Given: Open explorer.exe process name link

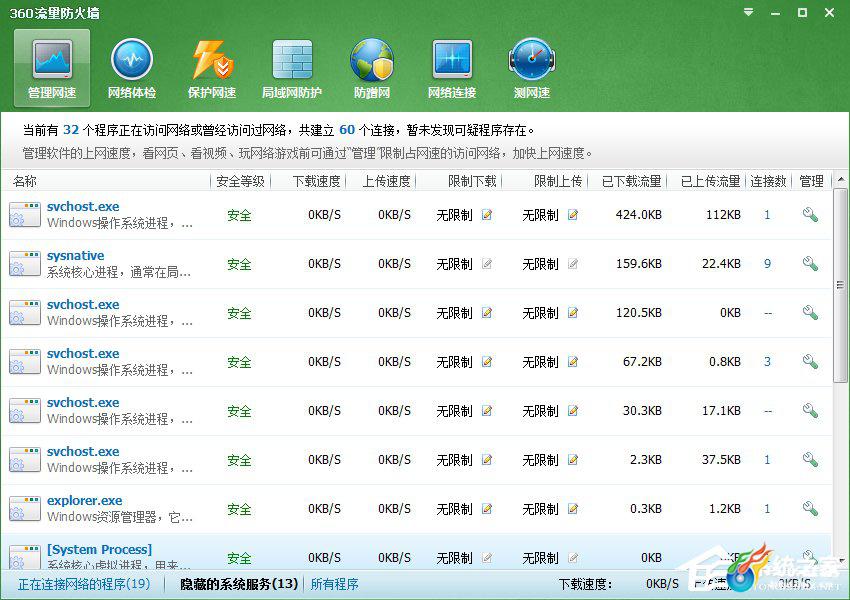Looking at the screenshot, I should (x=85, y=500).
